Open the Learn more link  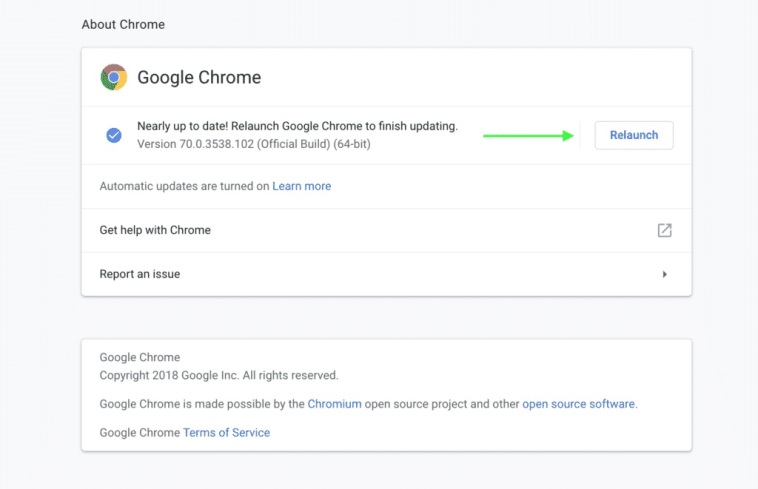(302, 186)
